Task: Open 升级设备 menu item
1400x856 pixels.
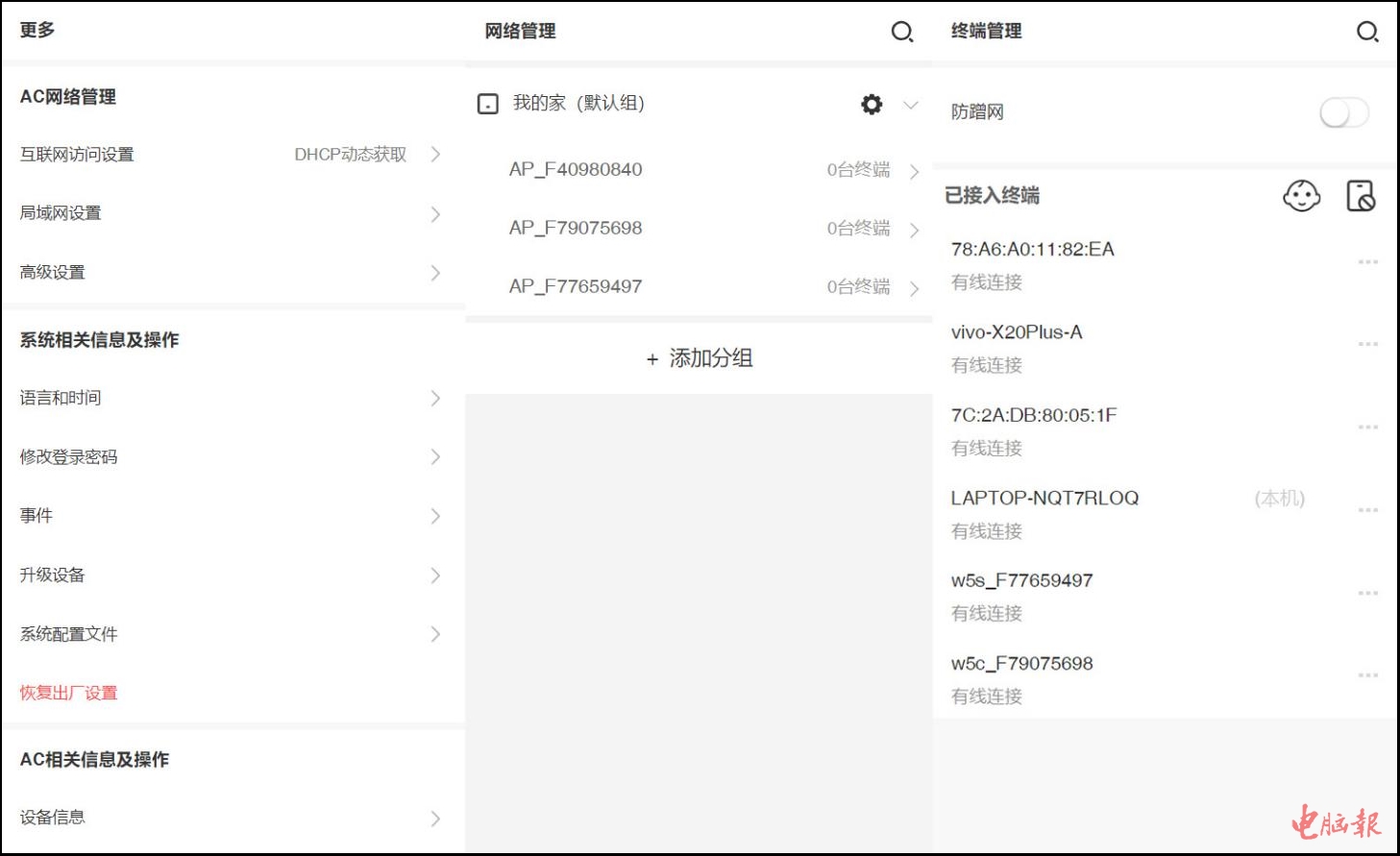Action: pyautogui.click(x=231, y=575)
